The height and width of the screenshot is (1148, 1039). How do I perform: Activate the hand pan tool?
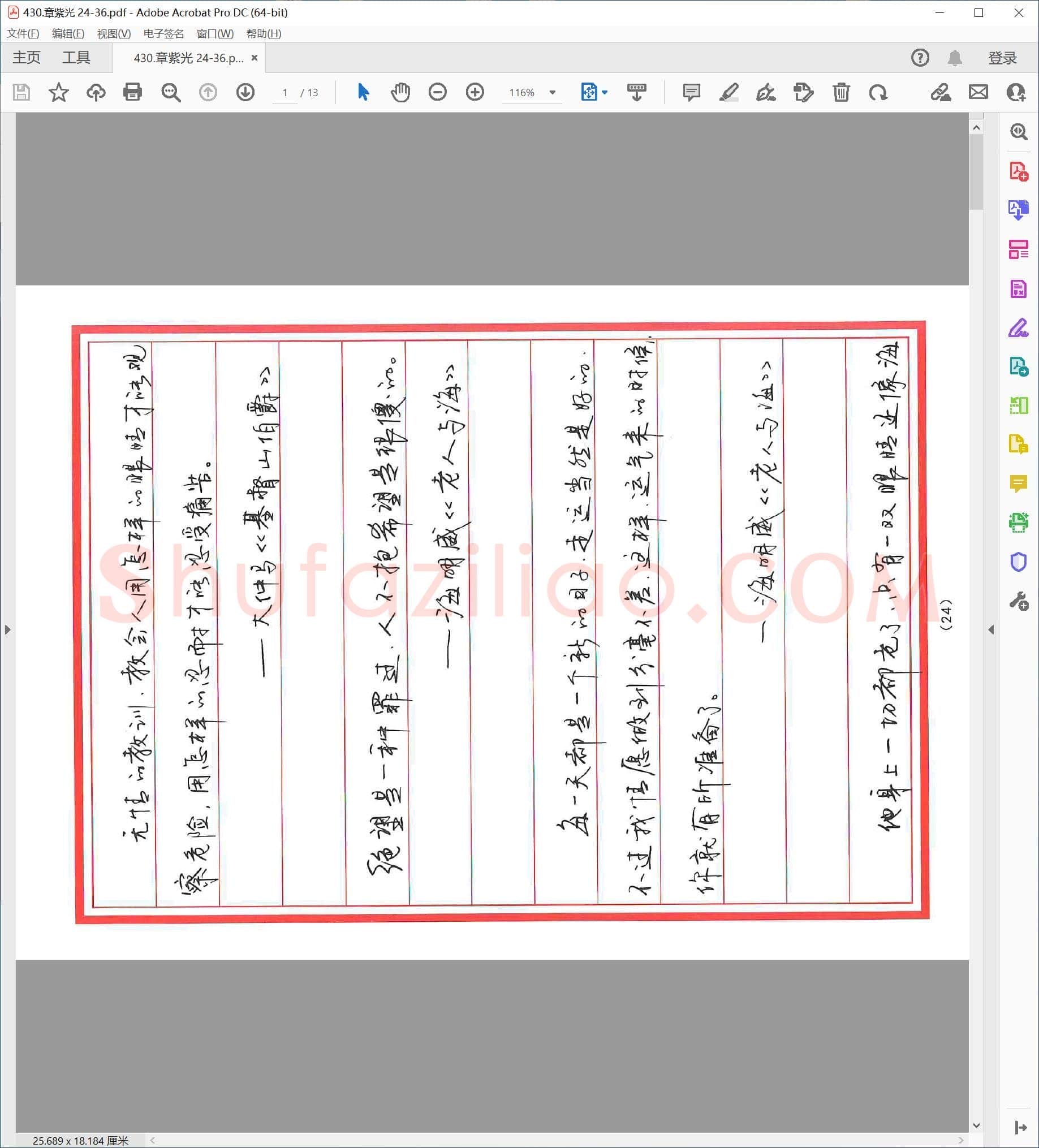(400, 92)
